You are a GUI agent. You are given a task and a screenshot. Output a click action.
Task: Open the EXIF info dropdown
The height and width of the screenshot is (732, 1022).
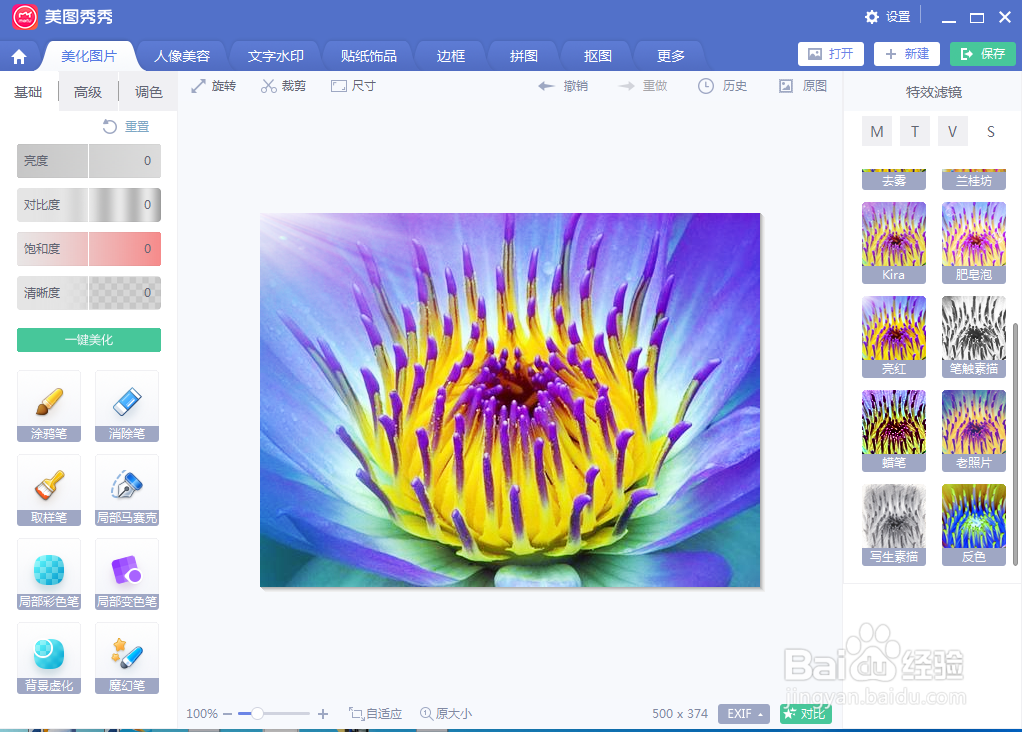[x=743, y=713]
